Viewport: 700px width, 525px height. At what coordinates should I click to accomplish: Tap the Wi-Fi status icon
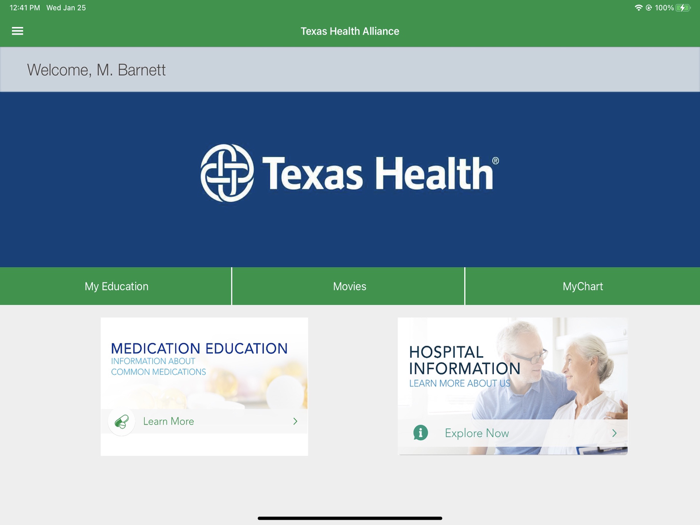tap(638, 8)
